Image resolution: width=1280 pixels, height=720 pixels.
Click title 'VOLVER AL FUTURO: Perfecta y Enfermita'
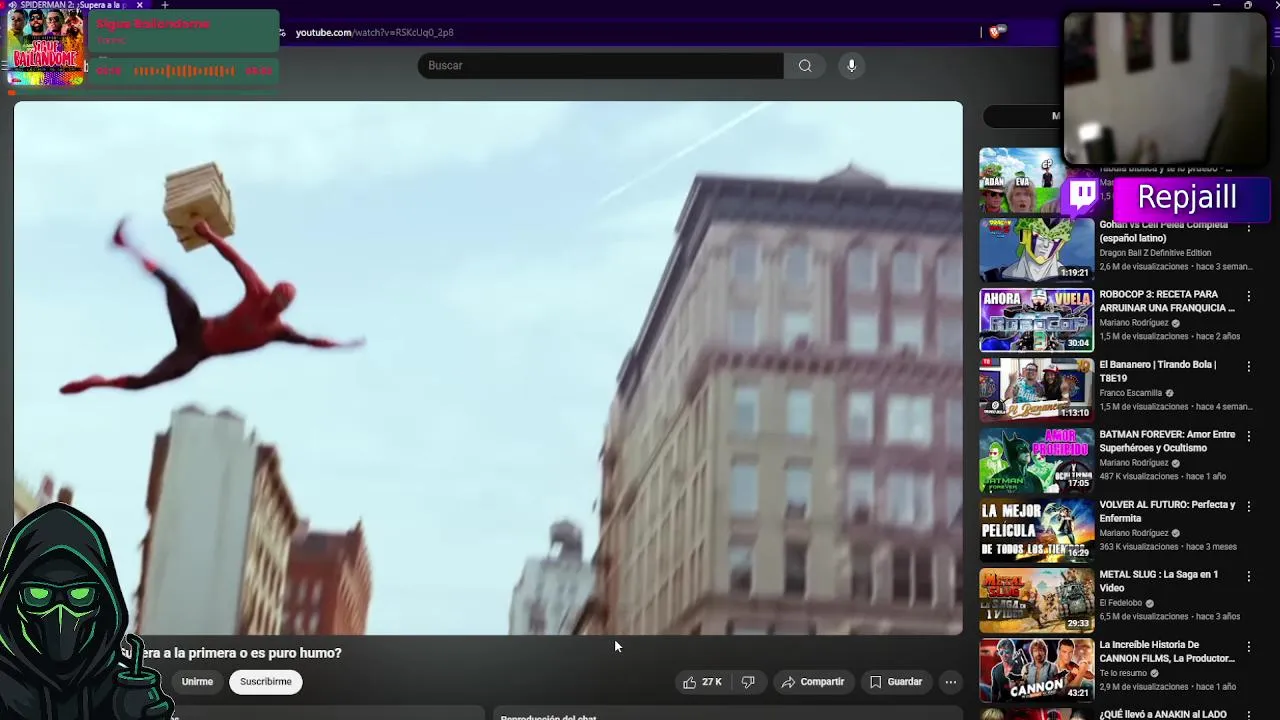pos(1167,511)
